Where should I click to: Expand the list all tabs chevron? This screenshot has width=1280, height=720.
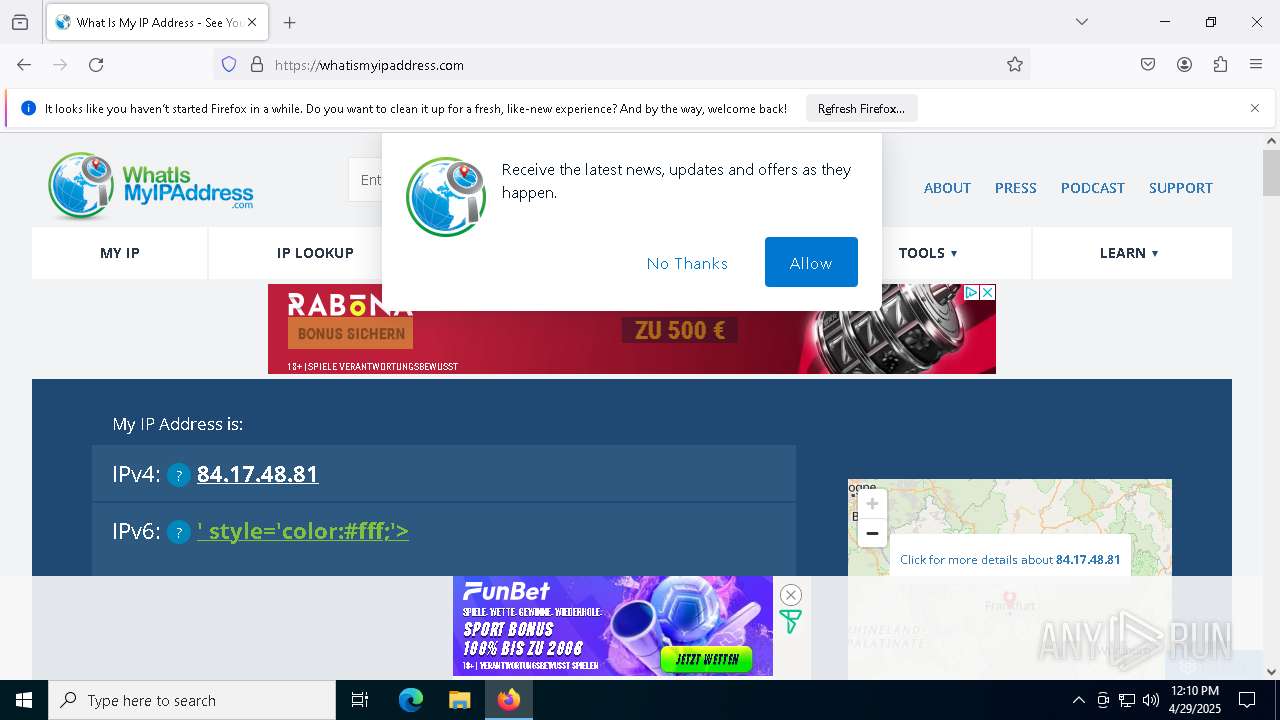(x=1082, y=22)
